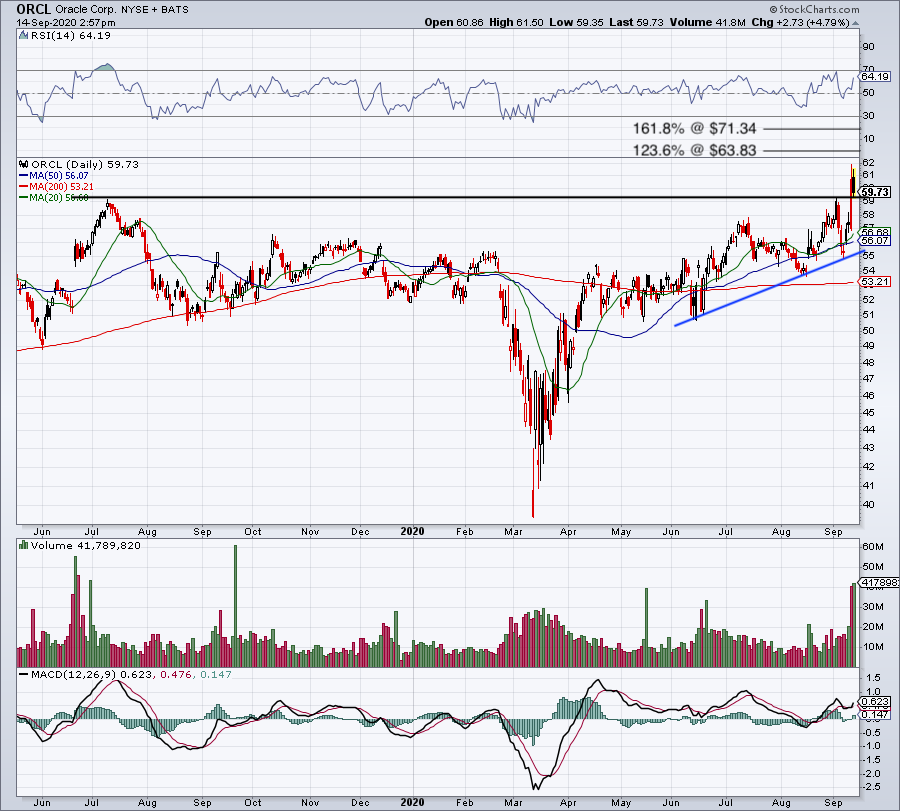Click the Oracle Corp. company name

86,10
